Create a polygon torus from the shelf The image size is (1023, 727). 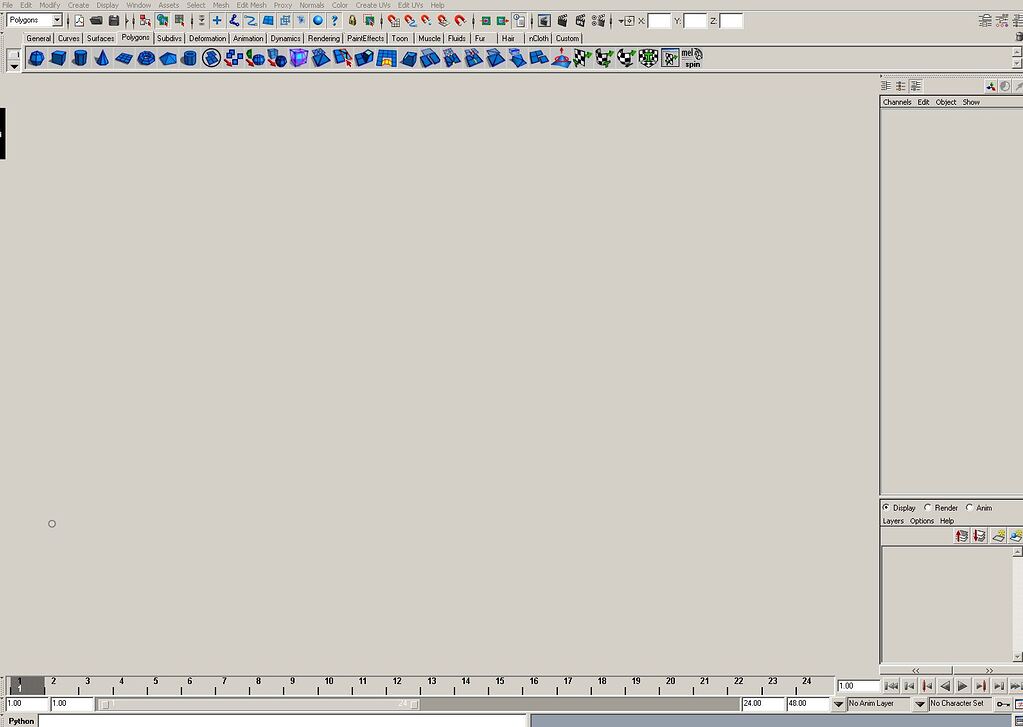[145, 58]
